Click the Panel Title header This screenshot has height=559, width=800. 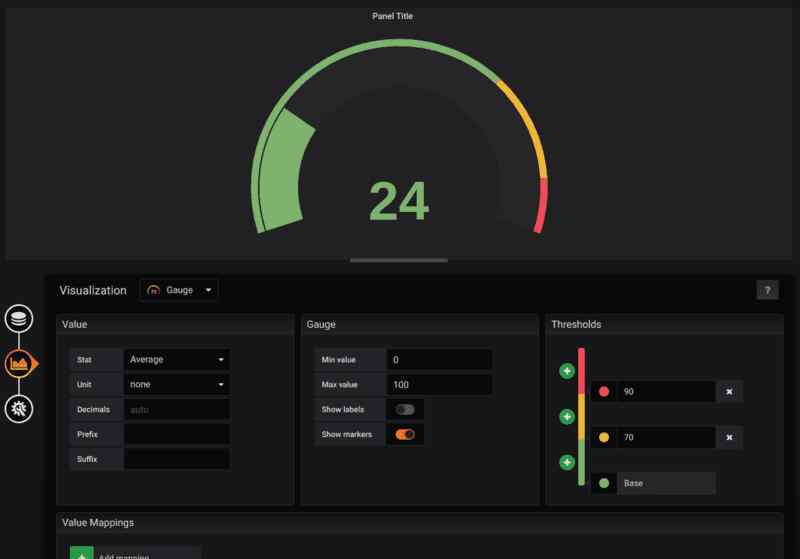tap(400, 16)
